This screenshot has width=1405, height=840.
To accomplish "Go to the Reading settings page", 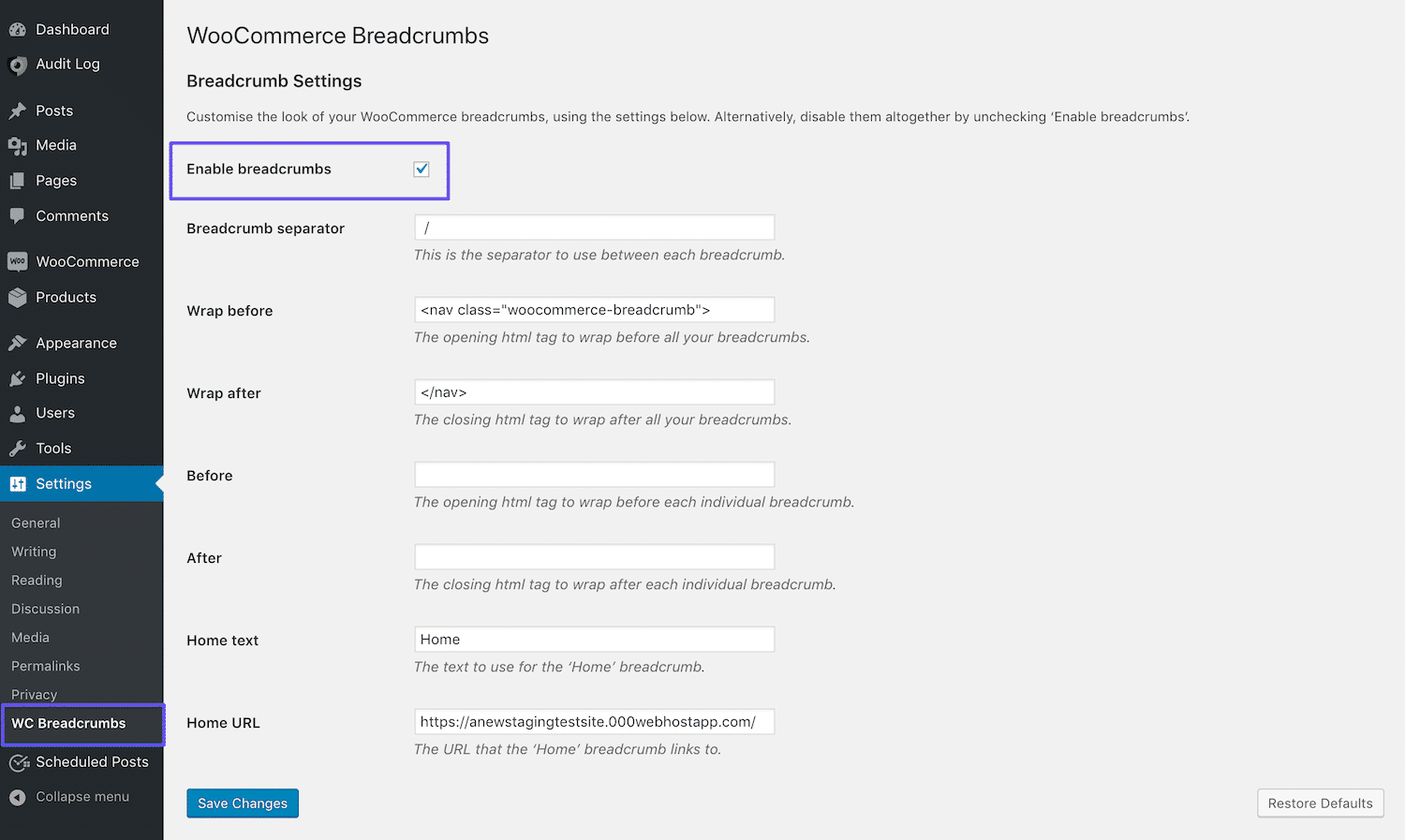I will [x=36, y=580].
